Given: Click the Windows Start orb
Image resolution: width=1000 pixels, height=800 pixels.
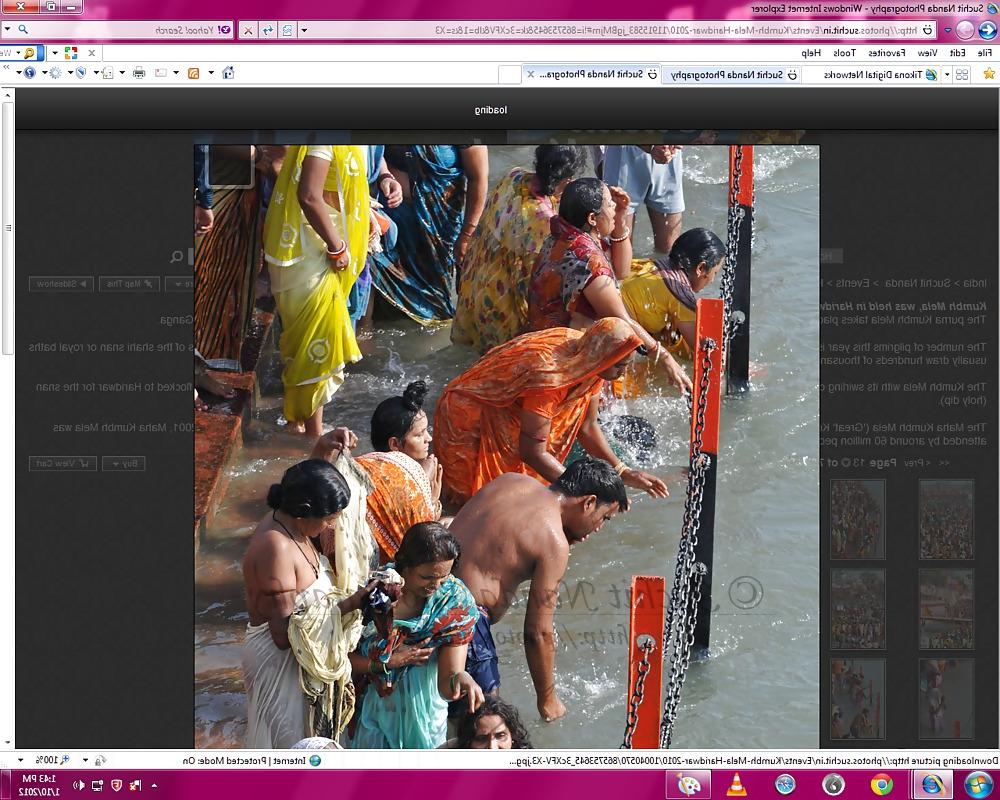Looking at the screenshot, I should click(977, 784).
